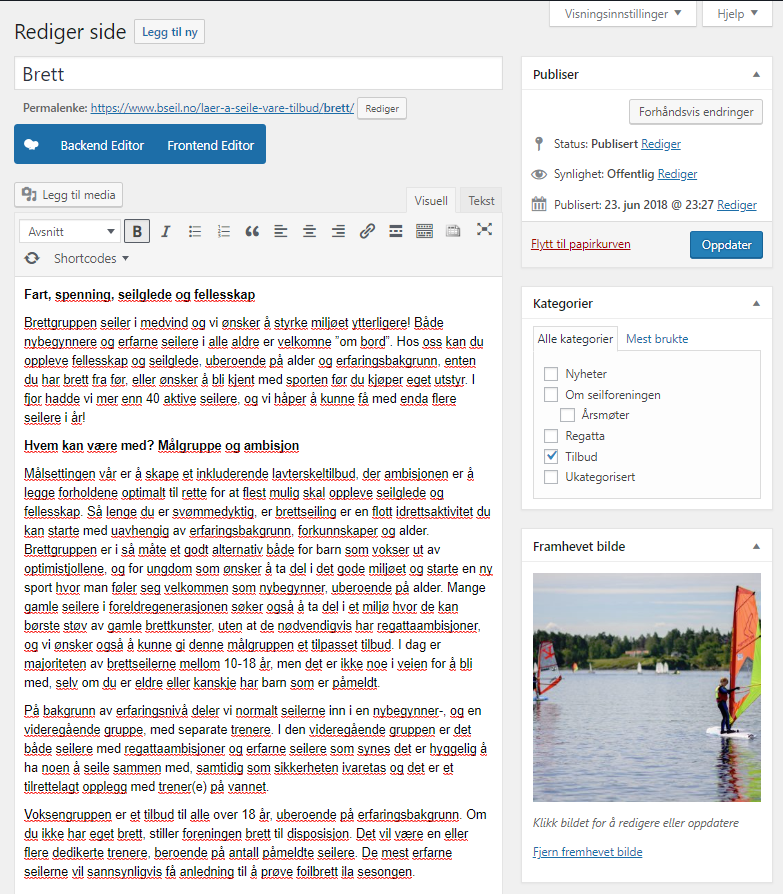The width and height of the screenshot is (783, 894).
Task: Click the refresh icon beside Shortcodes
Action: (32, 258)
